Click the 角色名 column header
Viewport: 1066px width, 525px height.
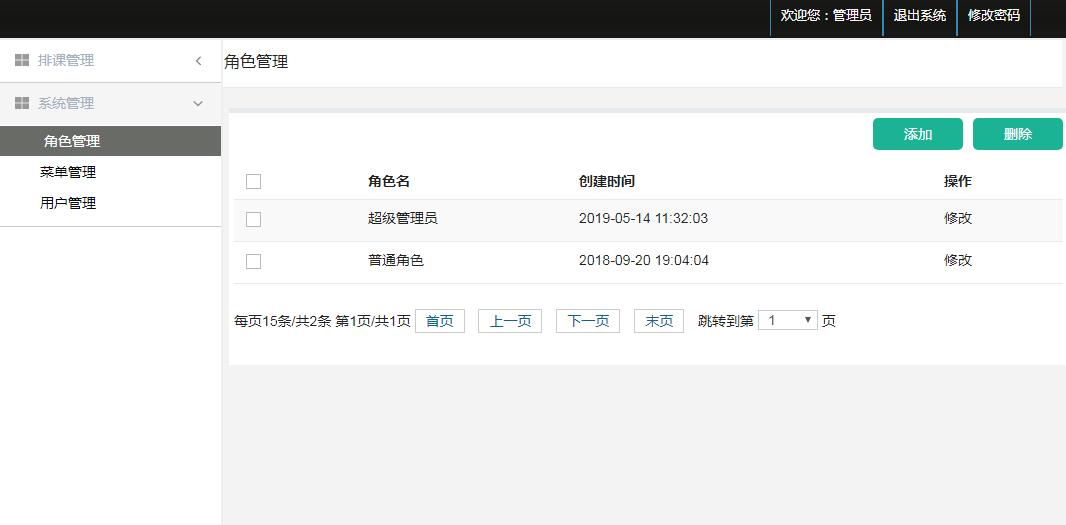[389, 182]
